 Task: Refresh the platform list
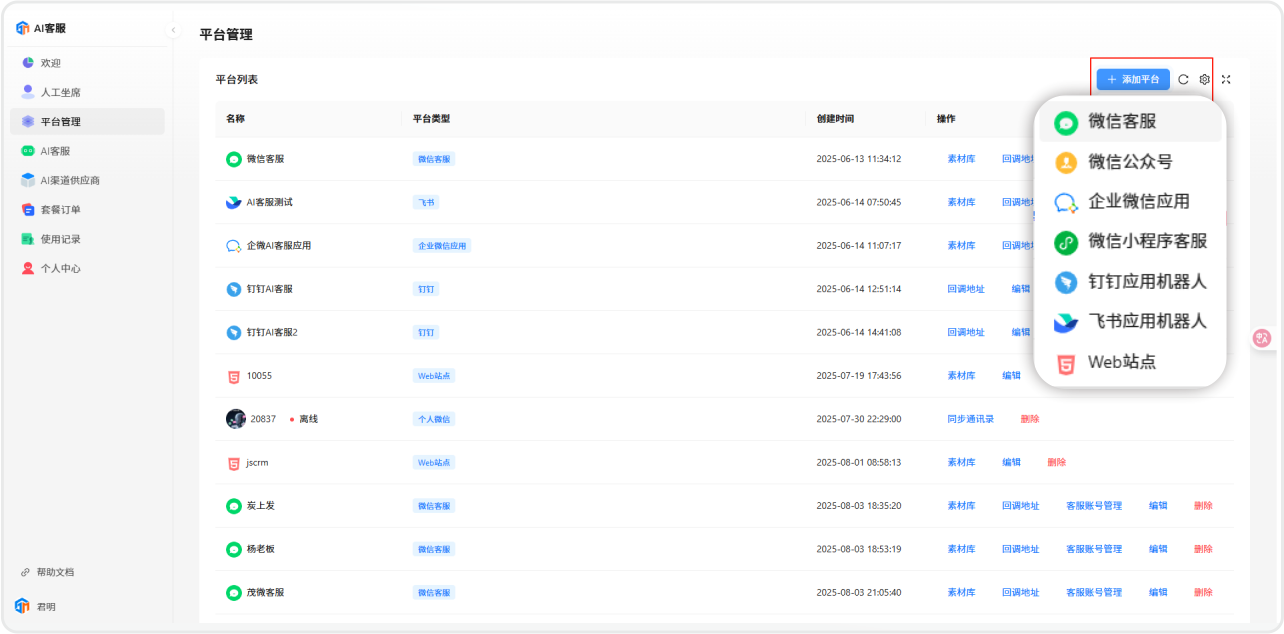(1183, 79)
